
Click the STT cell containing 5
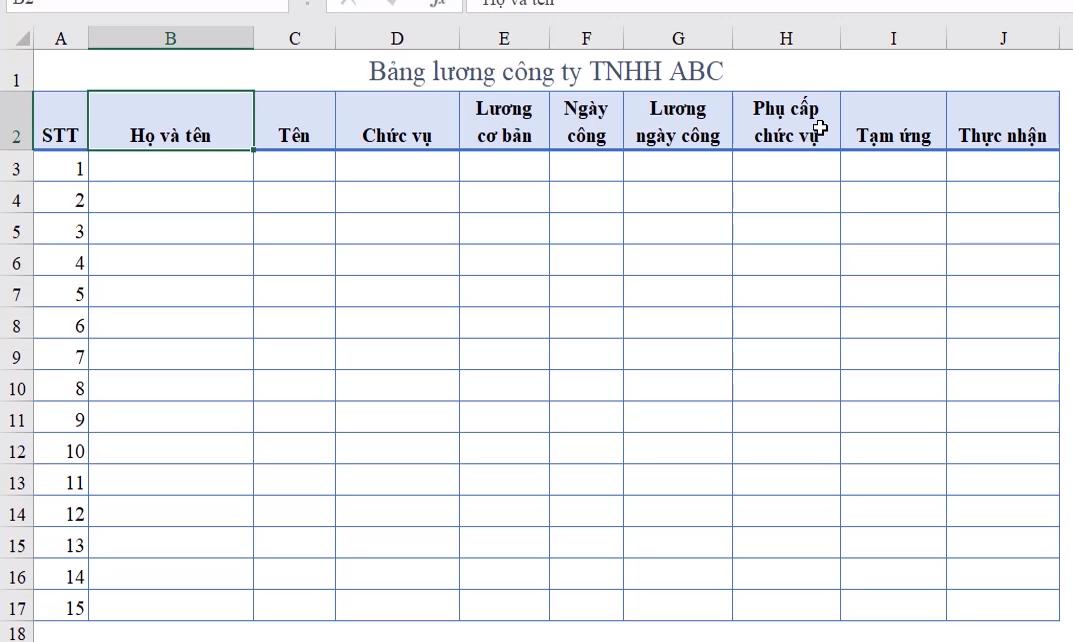61,292
